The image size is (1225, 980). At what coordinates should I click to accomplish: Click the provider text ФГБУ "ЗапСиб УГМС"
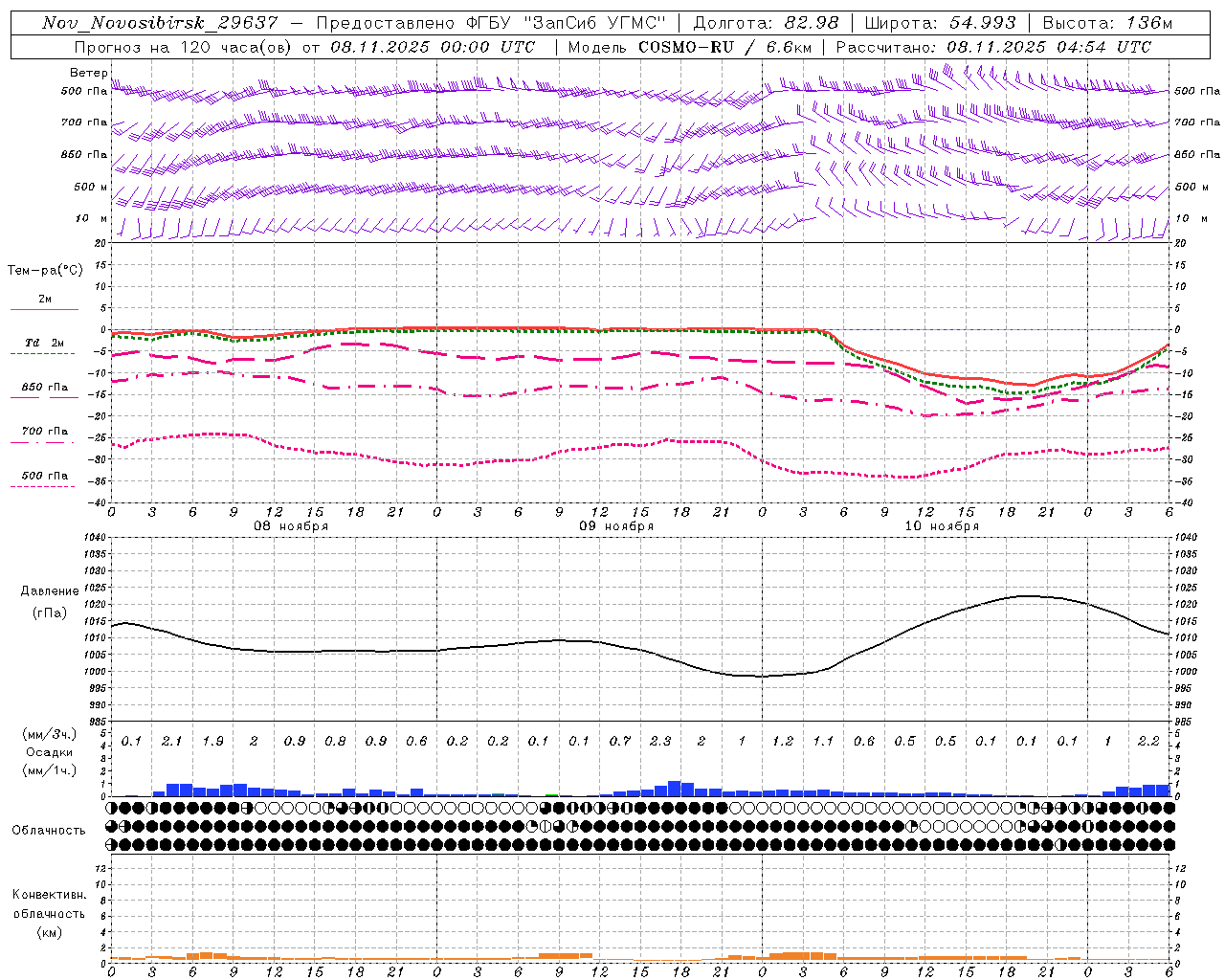(566, 23)
